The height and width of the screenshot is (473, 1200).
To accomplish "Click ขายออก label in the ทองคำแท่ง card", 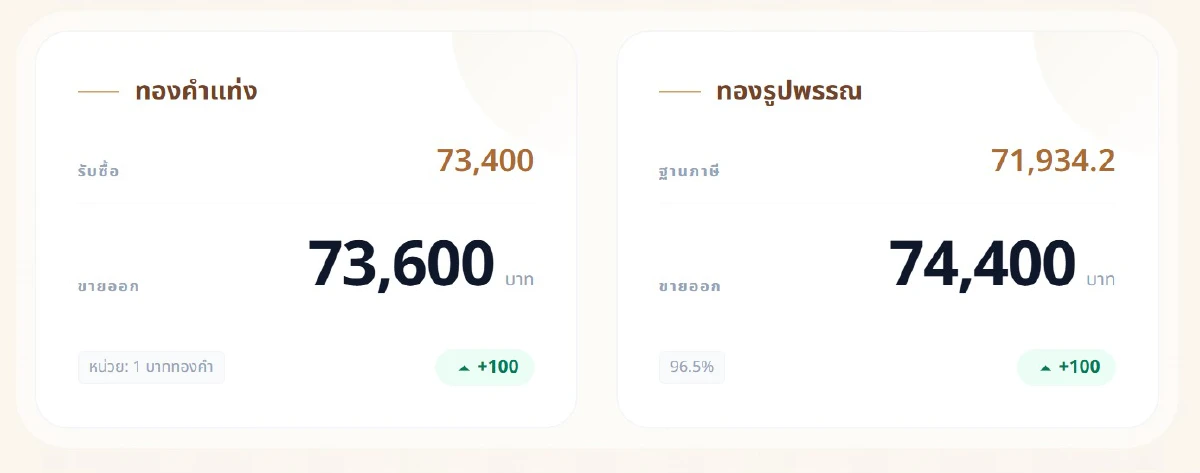I will 108,286.
